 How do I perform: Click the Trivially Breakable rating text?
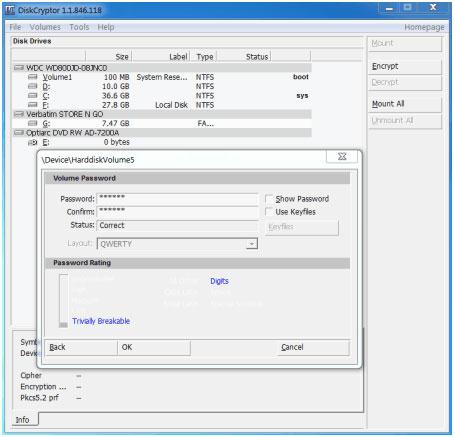click(101, 321)
